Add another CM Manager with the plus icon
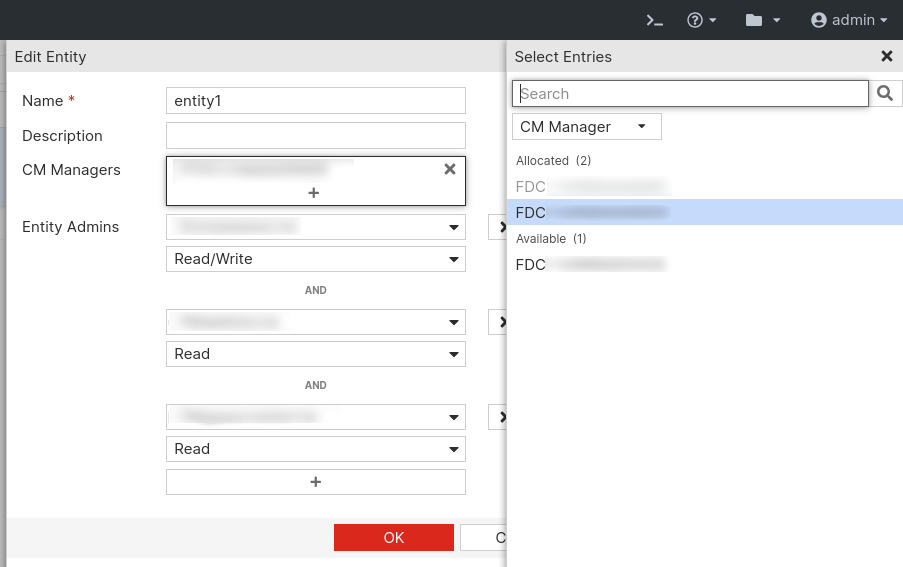This screenshot has width=903, height=567. (x=314, y=192)
